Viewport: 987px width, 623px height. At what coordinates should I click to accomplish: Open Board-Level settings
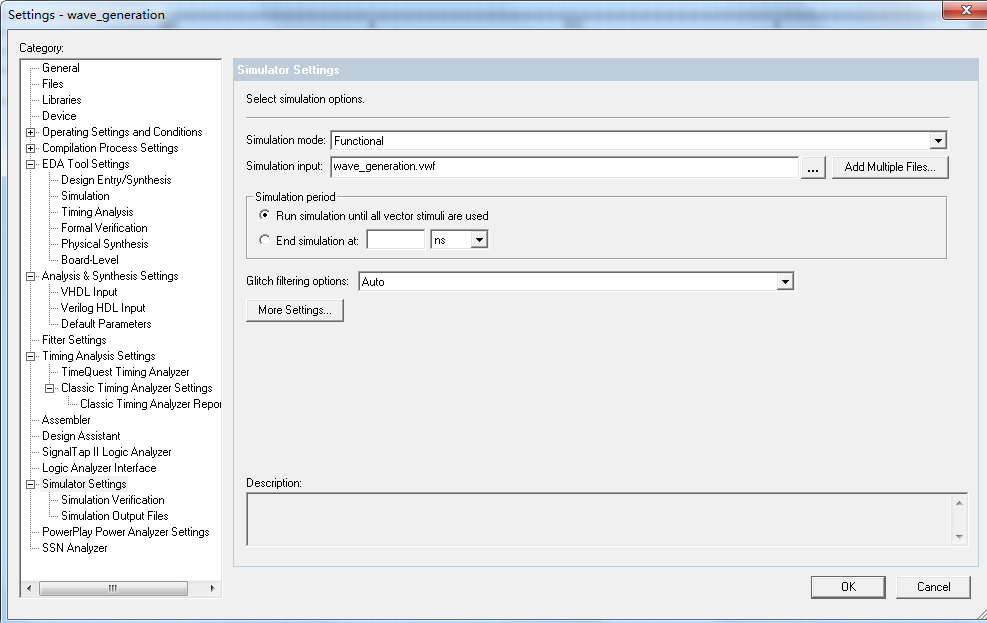[89, 260]
